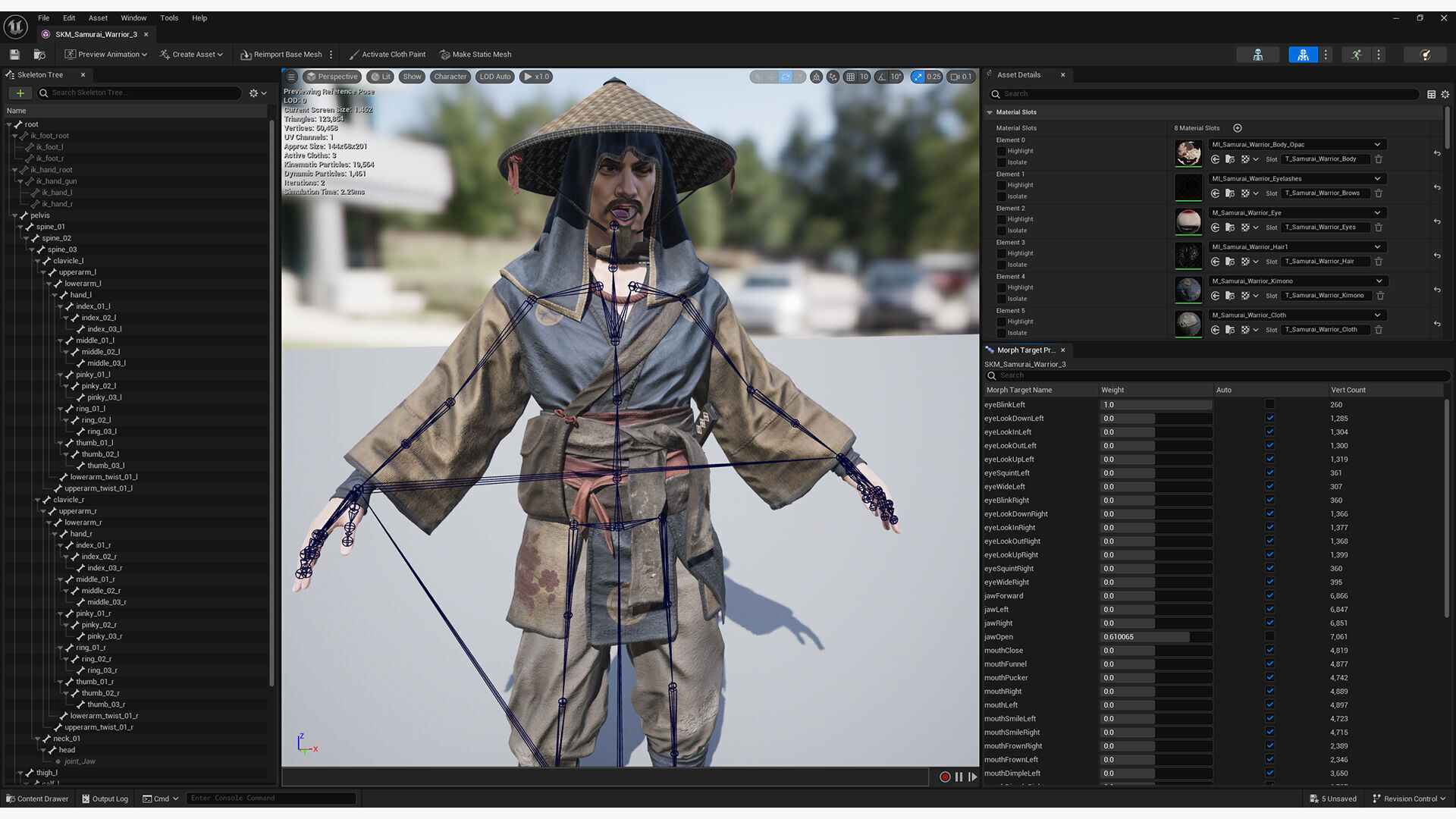Open the M_Samurai_Warrior_Kimono material dropdown
Screen dimensions: 1456x819
pos(1379,281)
